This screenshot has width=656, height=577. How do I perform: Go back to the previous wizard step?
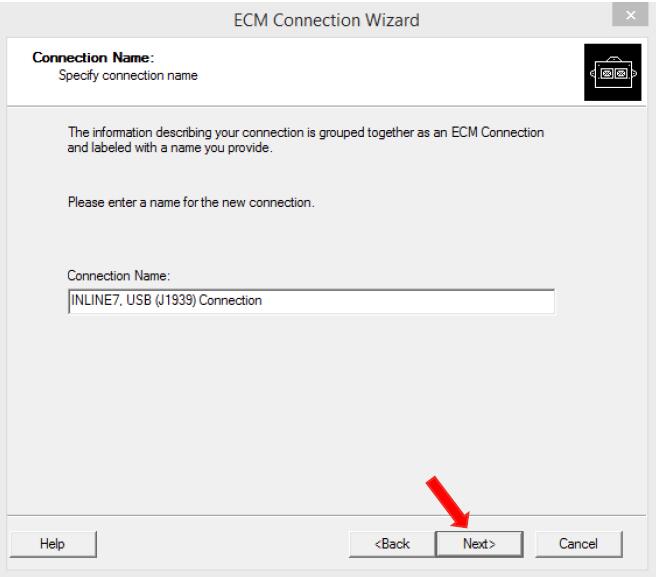(392, 544)
